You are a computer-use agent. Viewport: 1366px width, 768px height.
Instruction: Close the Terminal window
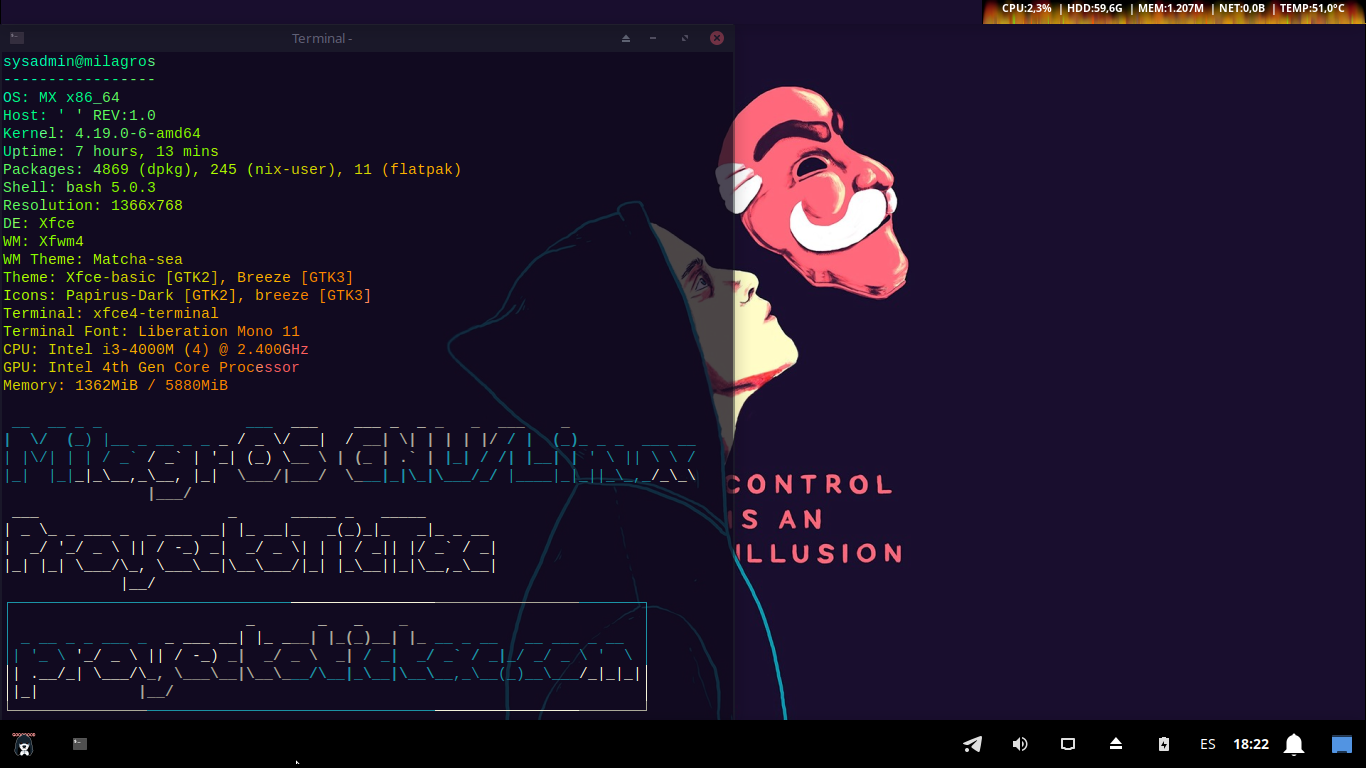coord(717,38)
